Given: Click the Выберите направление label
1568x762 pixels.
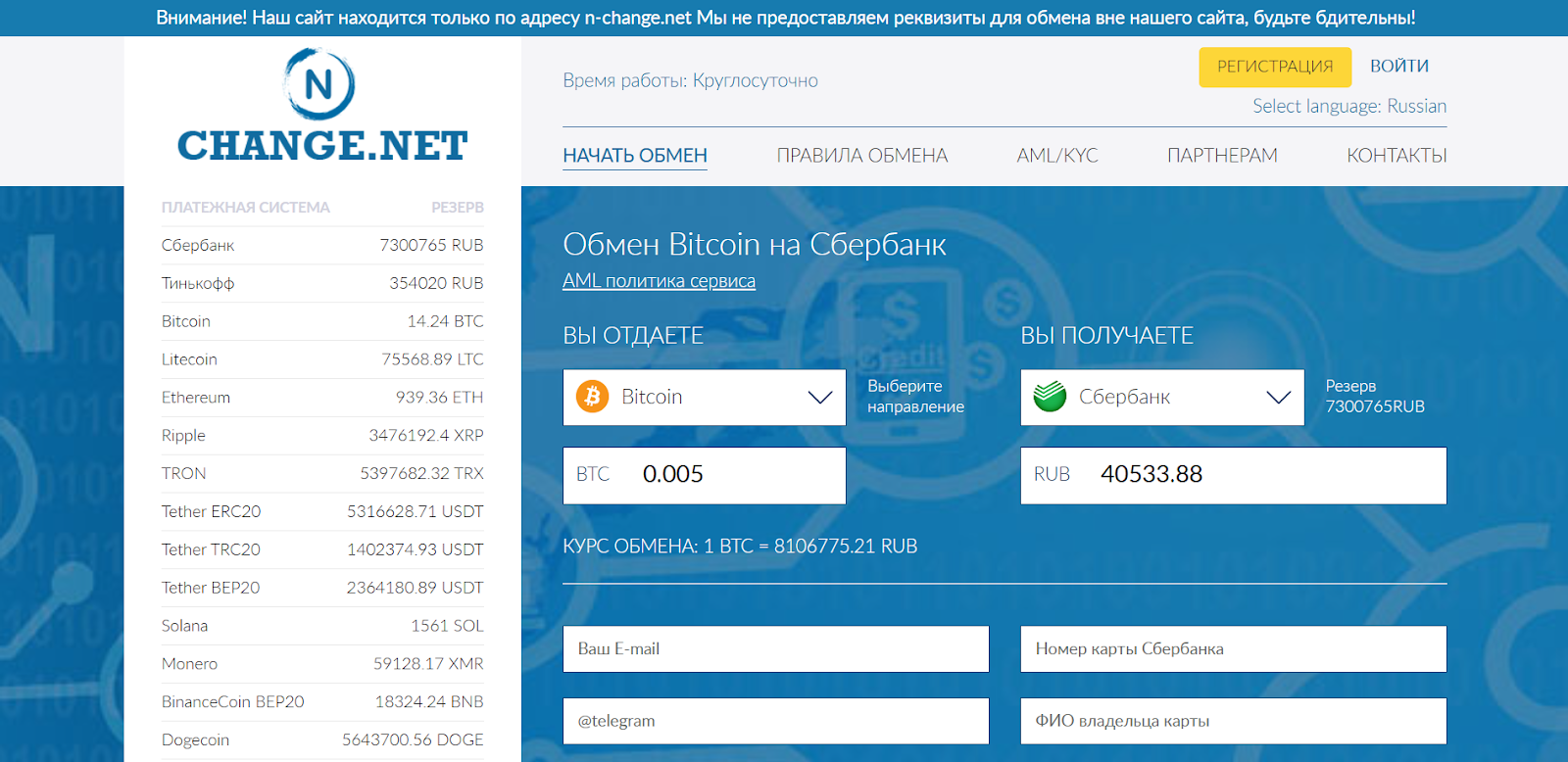Looking at the screenshot, I should [x=915, y=397].
